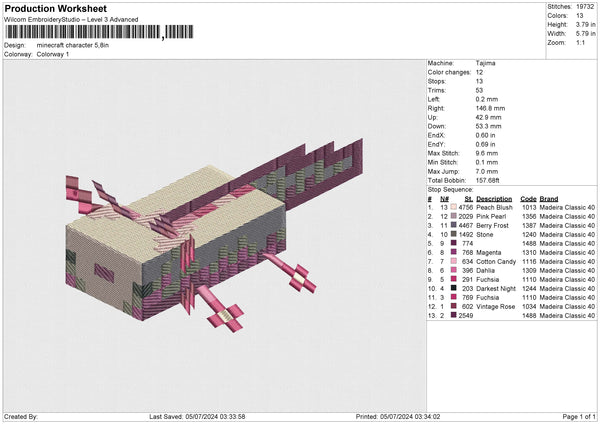Click the Right value '146.8 mm'
Viewport: 600px width, 424px height.
[x=490, y=108]
